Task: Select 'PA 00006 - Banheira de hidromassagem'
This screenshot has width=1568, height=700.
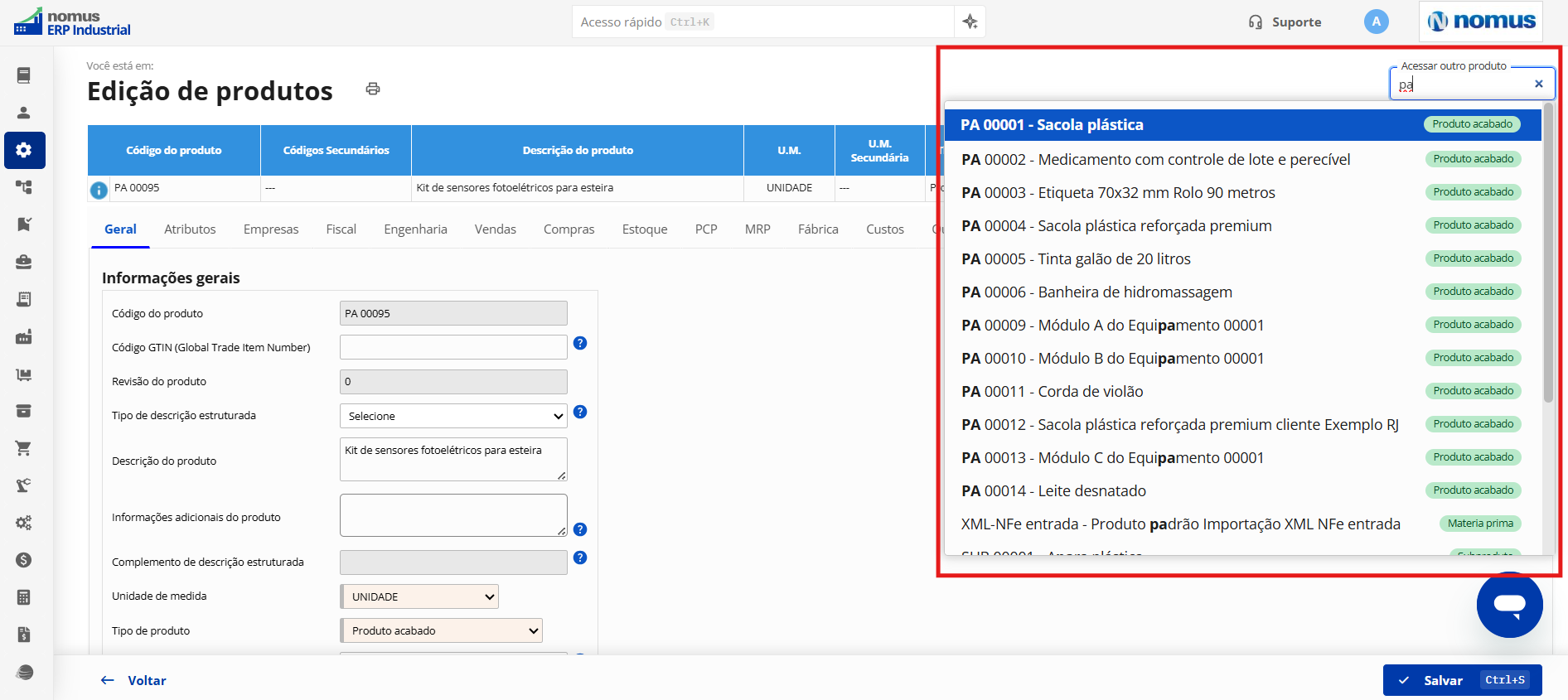Action: (1243, 292)
